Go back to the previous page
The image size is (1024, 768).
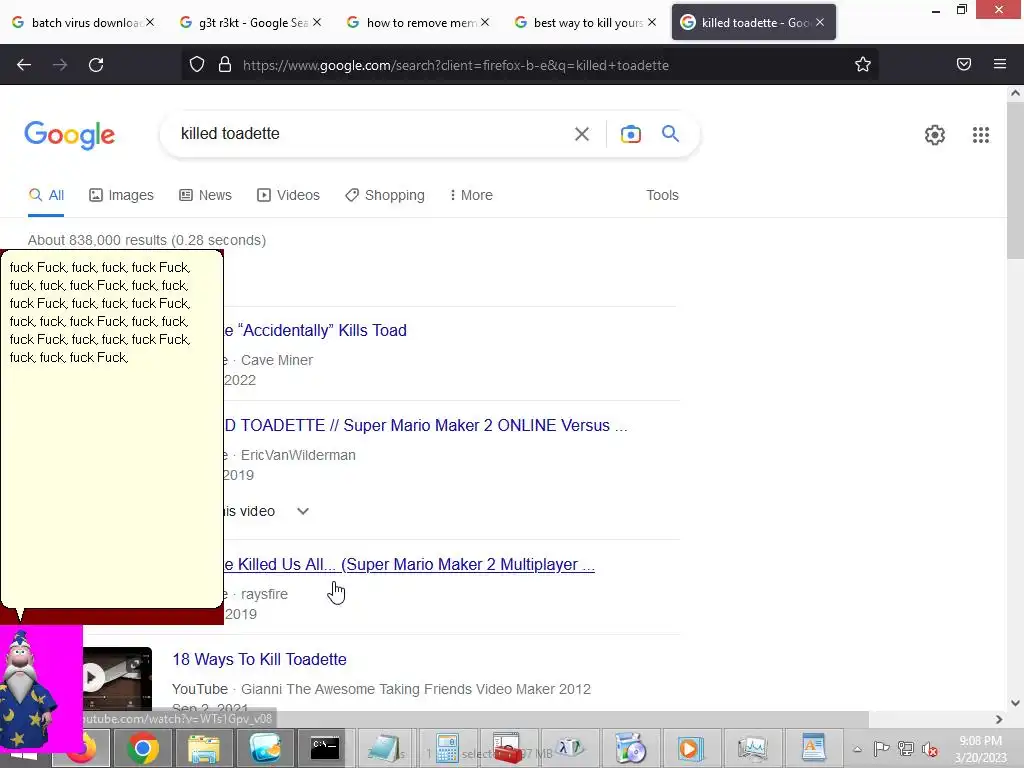(24, 65)
